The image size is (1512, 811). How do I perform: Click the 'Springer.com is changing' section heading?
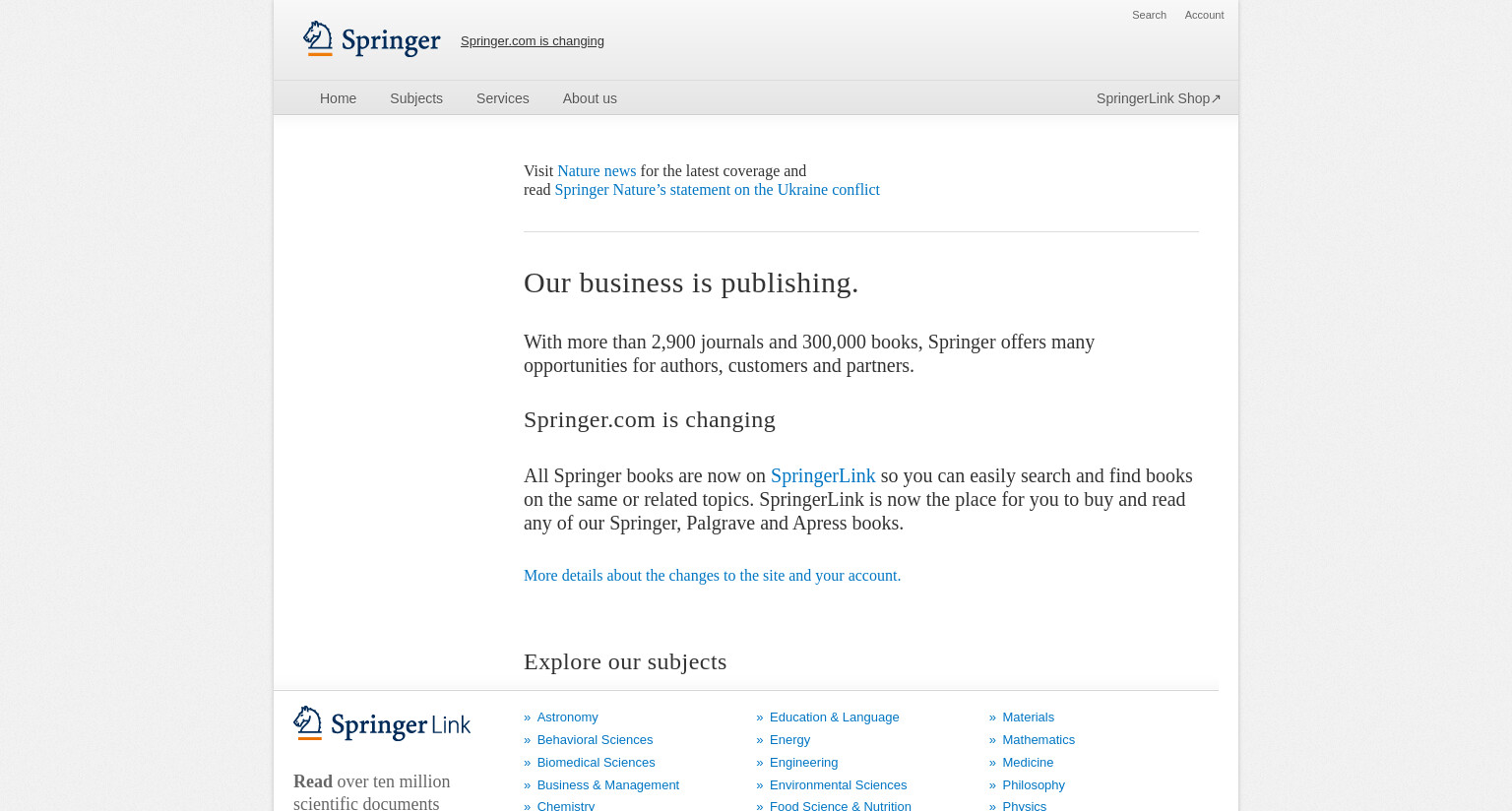650,419
